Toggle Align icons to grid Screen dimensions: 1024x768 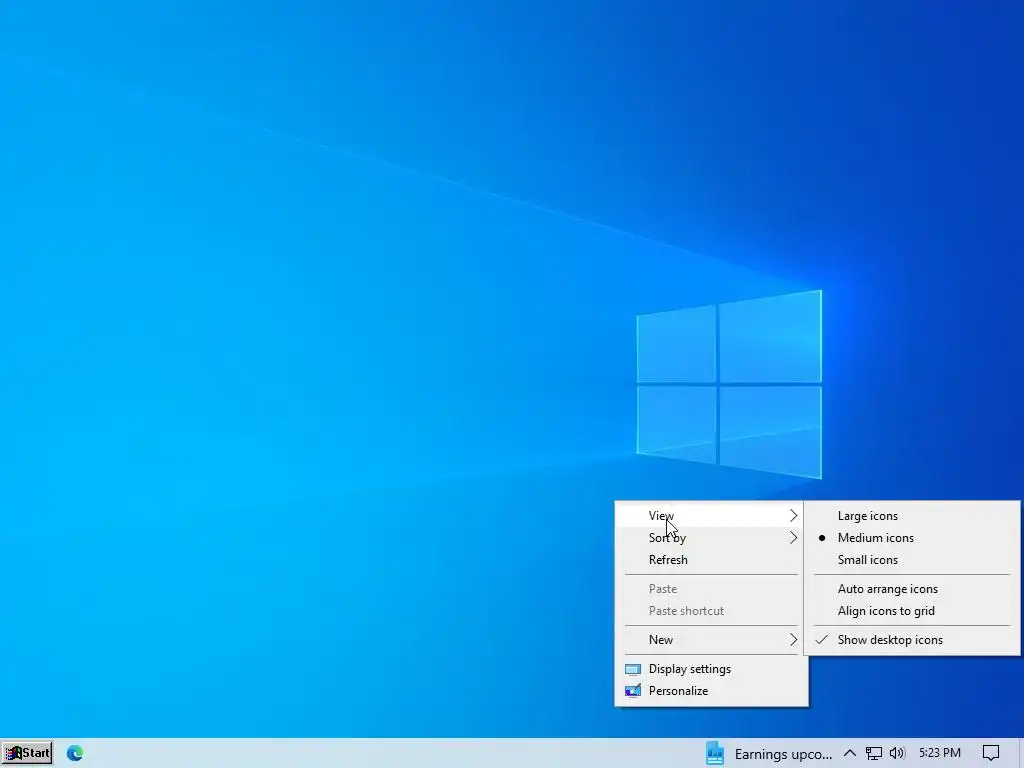[912, 611]
